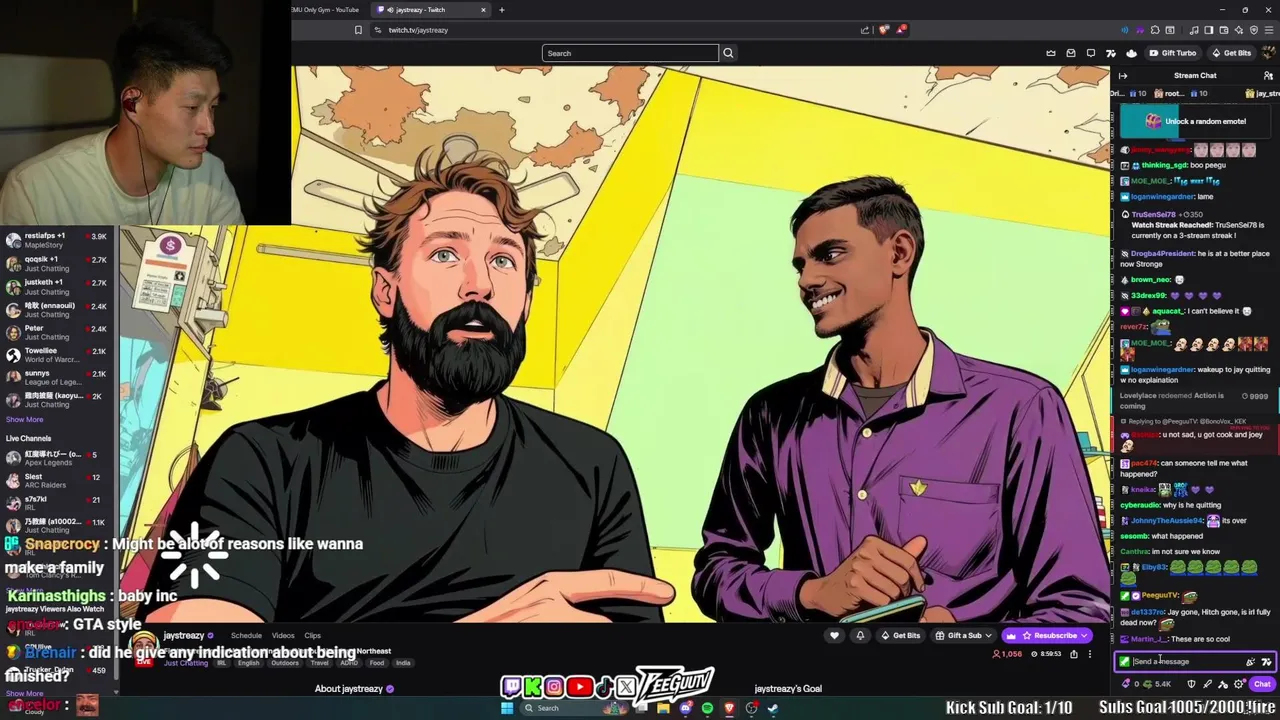This screenshot has height=720, width=1280.
Task: Open Prime Loot crown icon
Action: (1051, 53)
